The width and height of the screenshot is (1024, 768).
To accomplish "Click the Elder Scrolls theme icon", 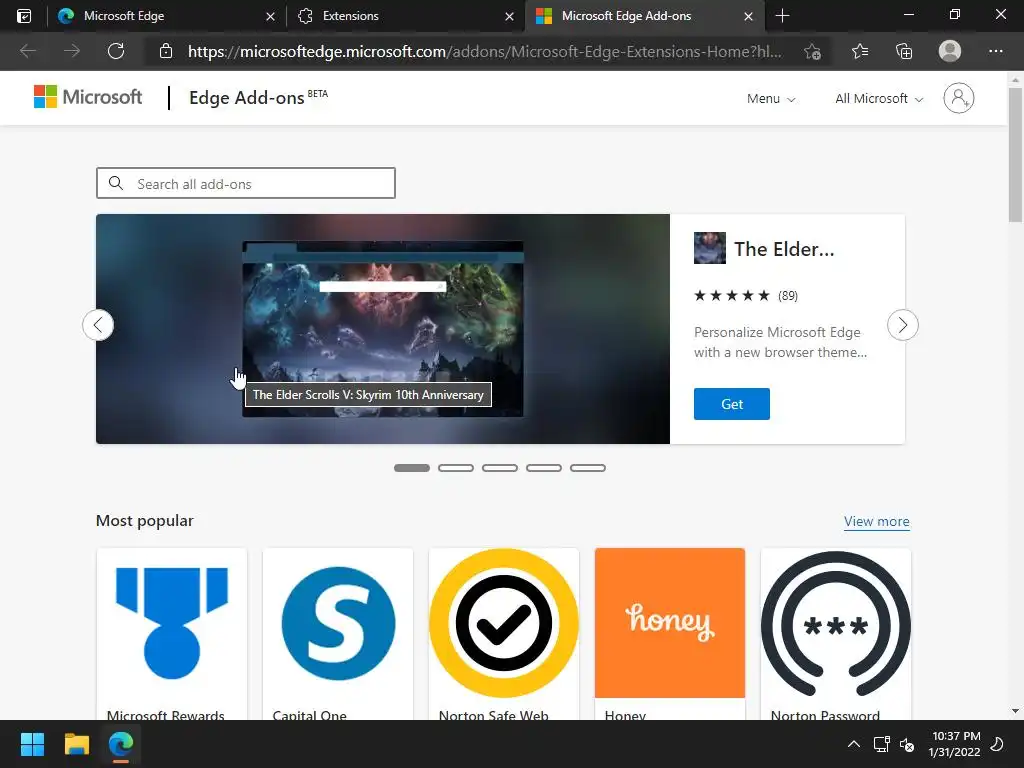I will pyautogui.click(x=709, y=248).
